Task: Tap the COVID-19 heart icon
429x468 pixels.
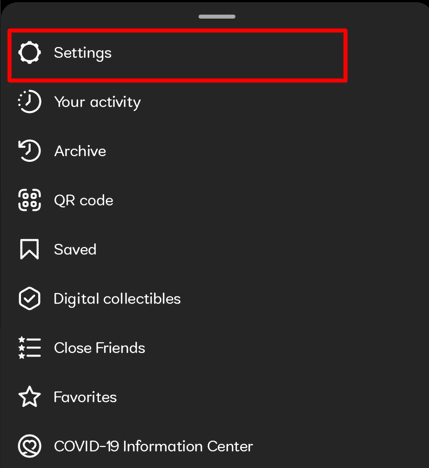Action: click(30, 446)
